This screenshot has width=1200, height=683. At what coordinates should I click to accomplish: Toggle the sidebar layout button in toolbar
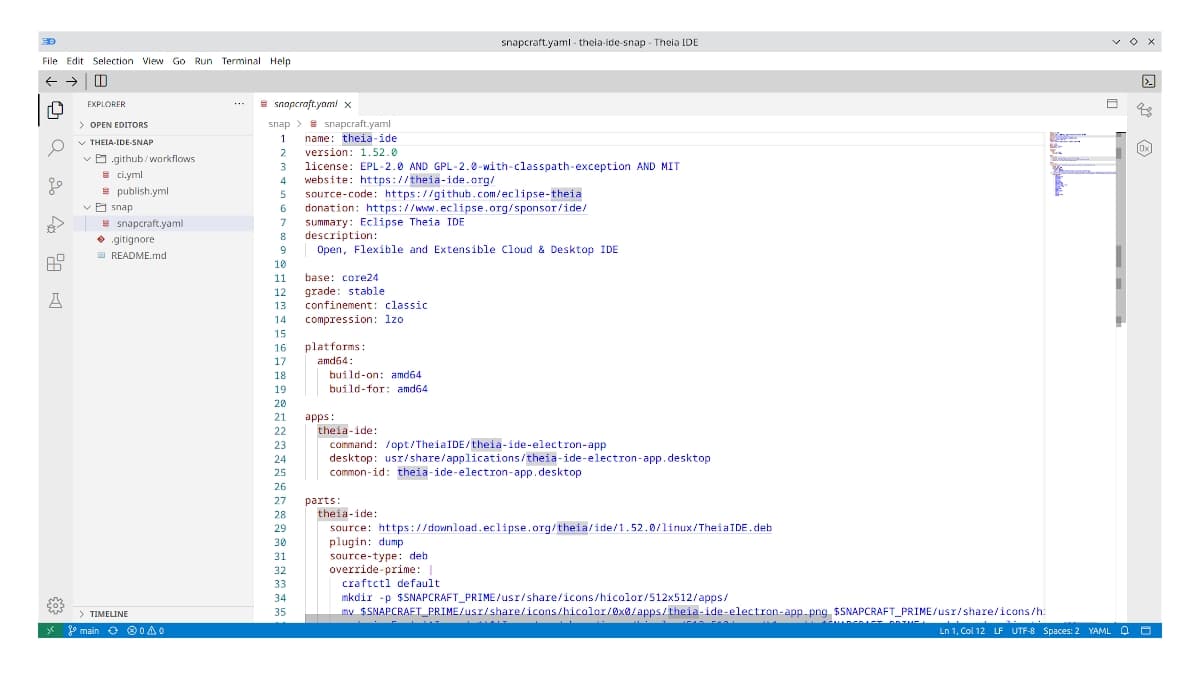(101, 81)
